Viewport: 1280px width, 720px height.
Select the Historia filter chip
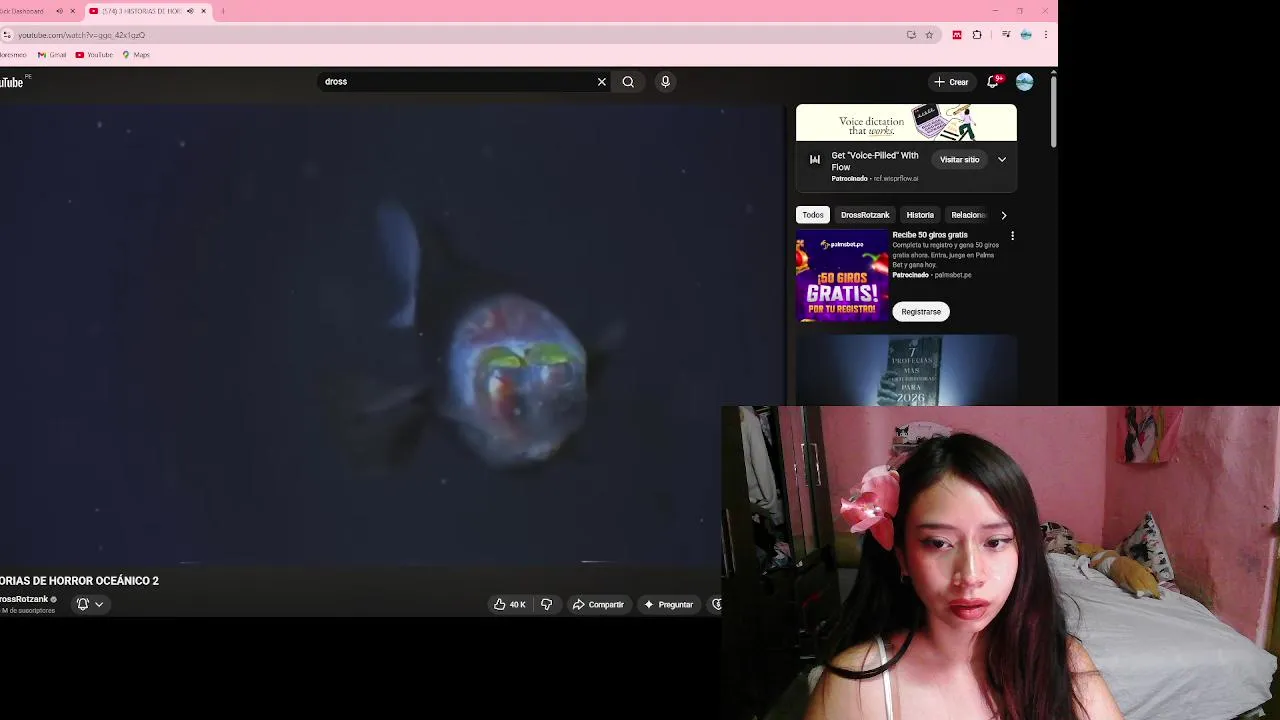pos(920,215)
